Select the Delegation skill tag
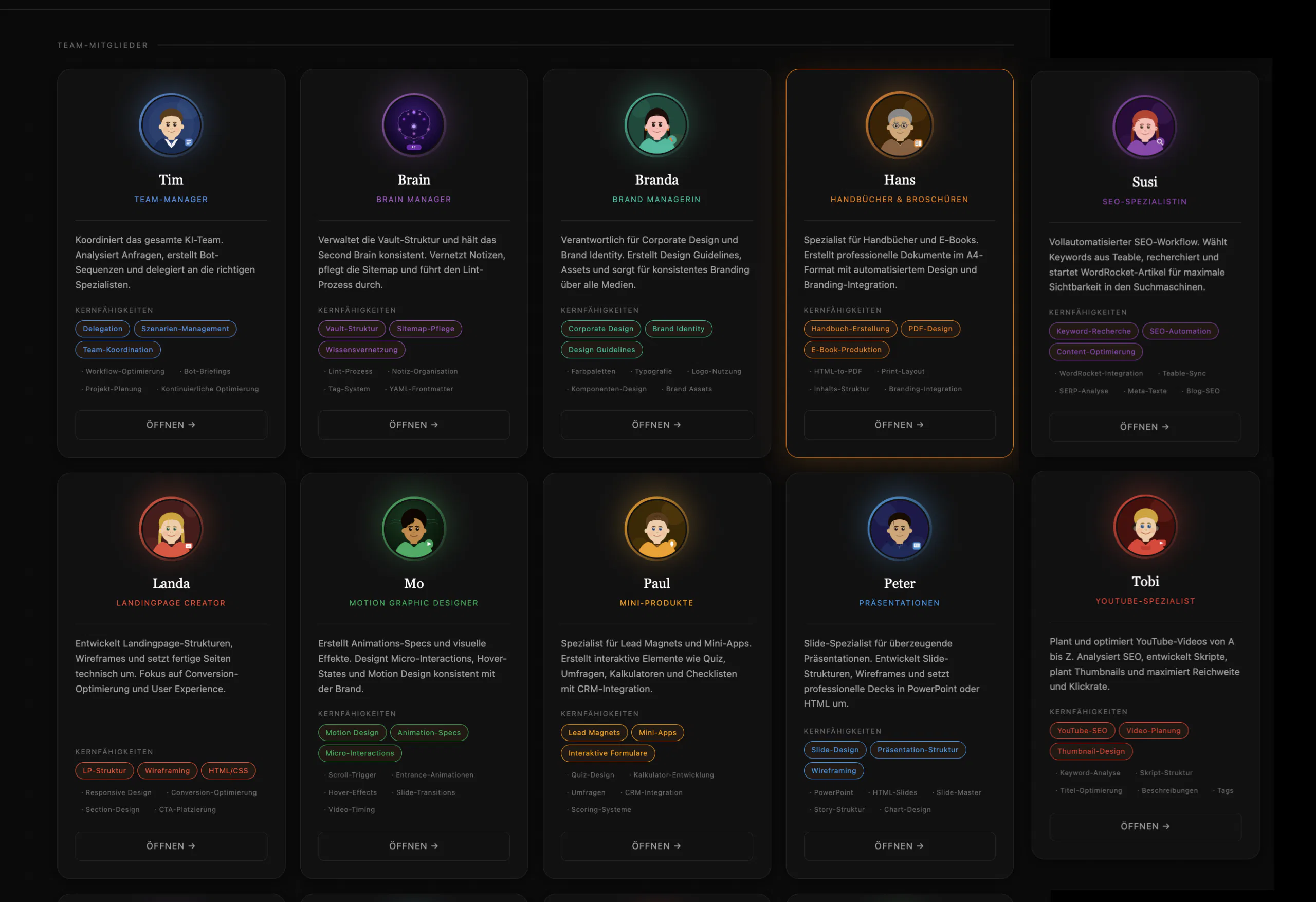Image resolution: width=1316 pixels, height=902 pixels. click(102, 329)
